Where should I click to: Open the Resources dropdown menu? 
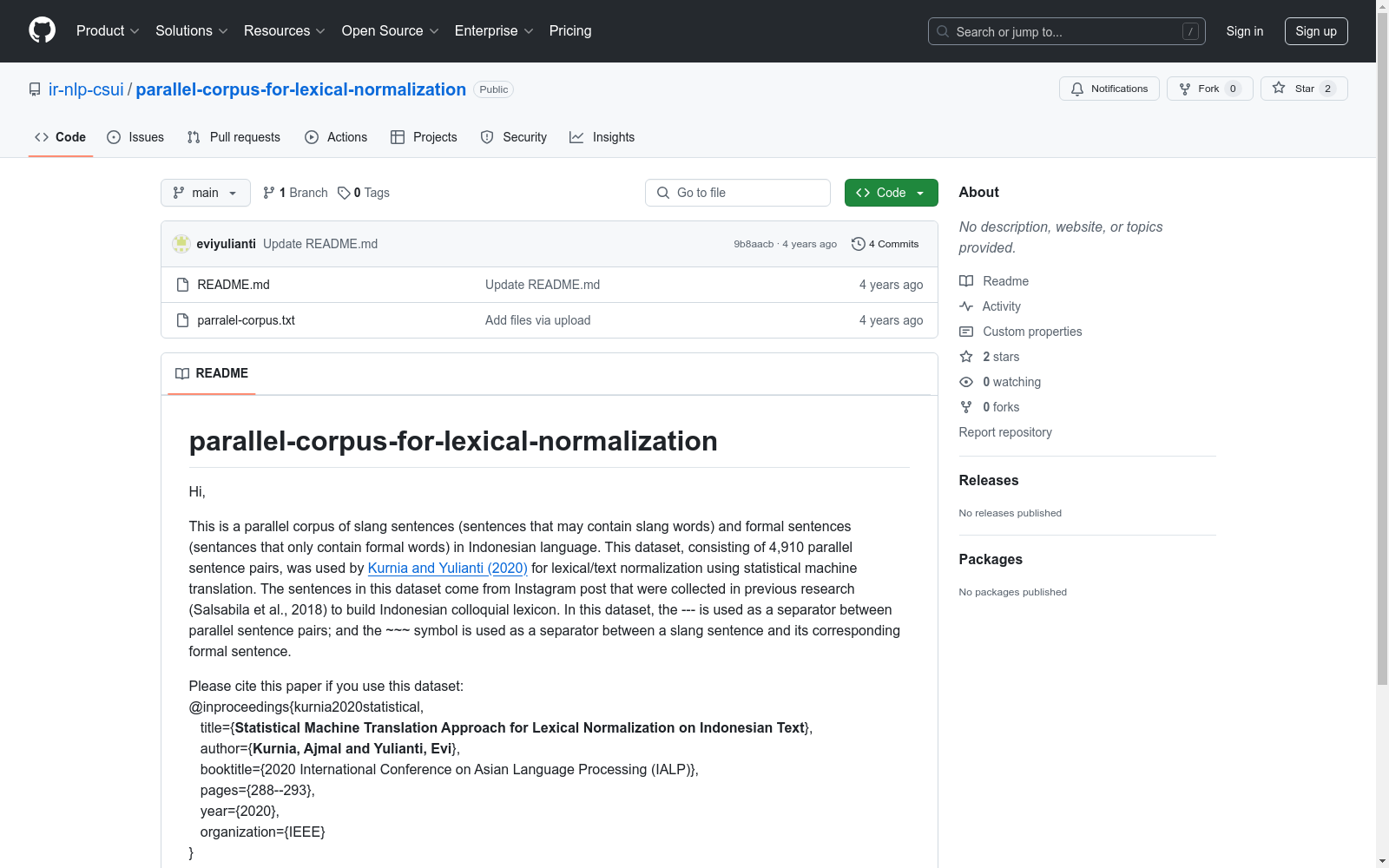[285, 30]
